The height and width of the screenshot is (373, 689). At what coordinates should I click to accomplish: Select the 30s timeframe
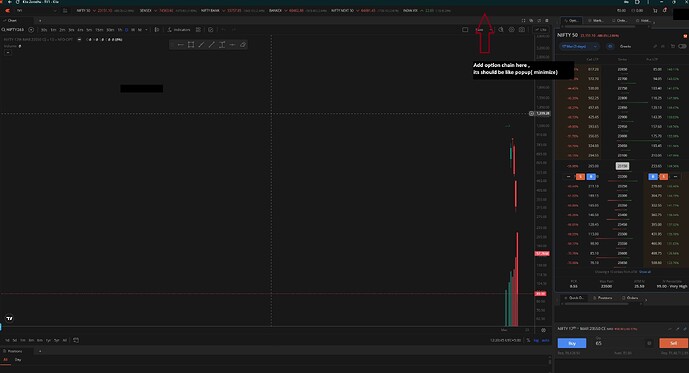point(44,30)
